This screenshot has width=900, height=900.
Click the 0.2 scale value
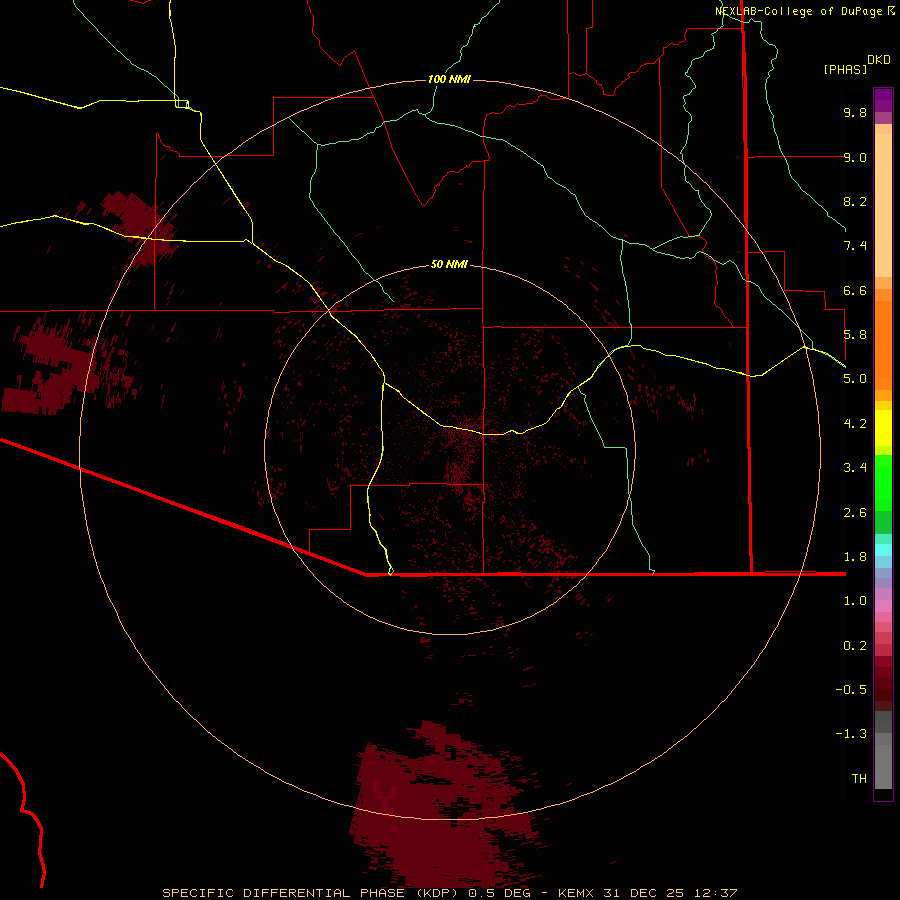[x=855, y=646]
